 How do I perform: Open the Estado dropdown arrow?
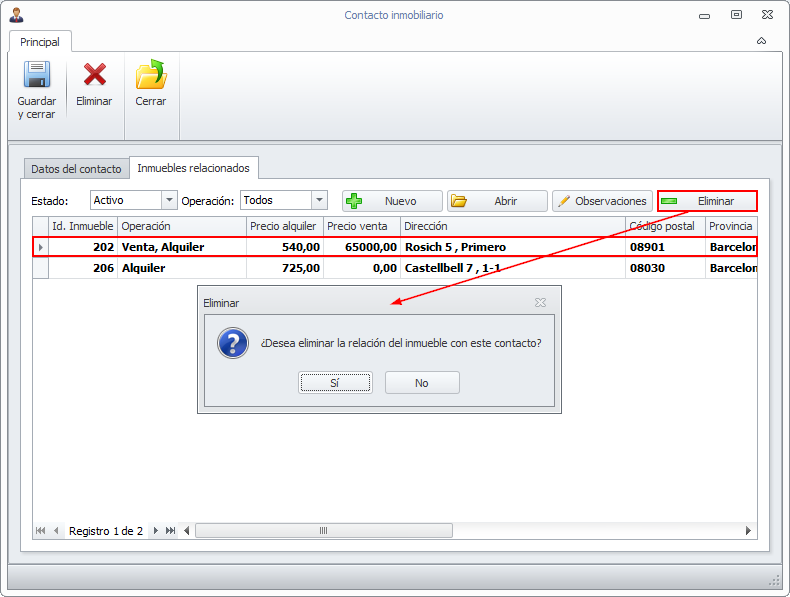(x=169, y=200)
